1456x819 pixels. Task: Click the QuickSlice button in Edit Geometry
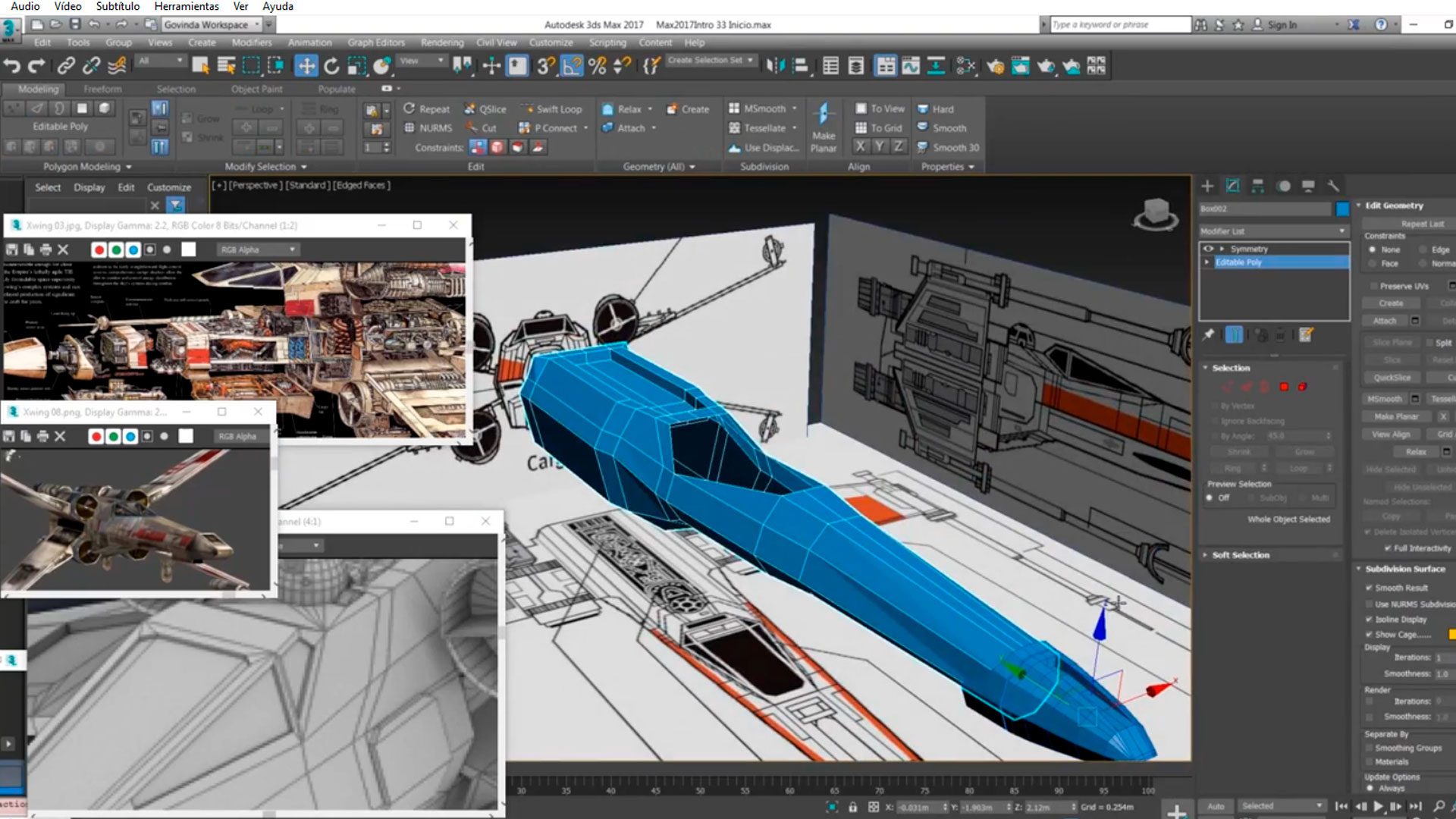pos(1392,377)
